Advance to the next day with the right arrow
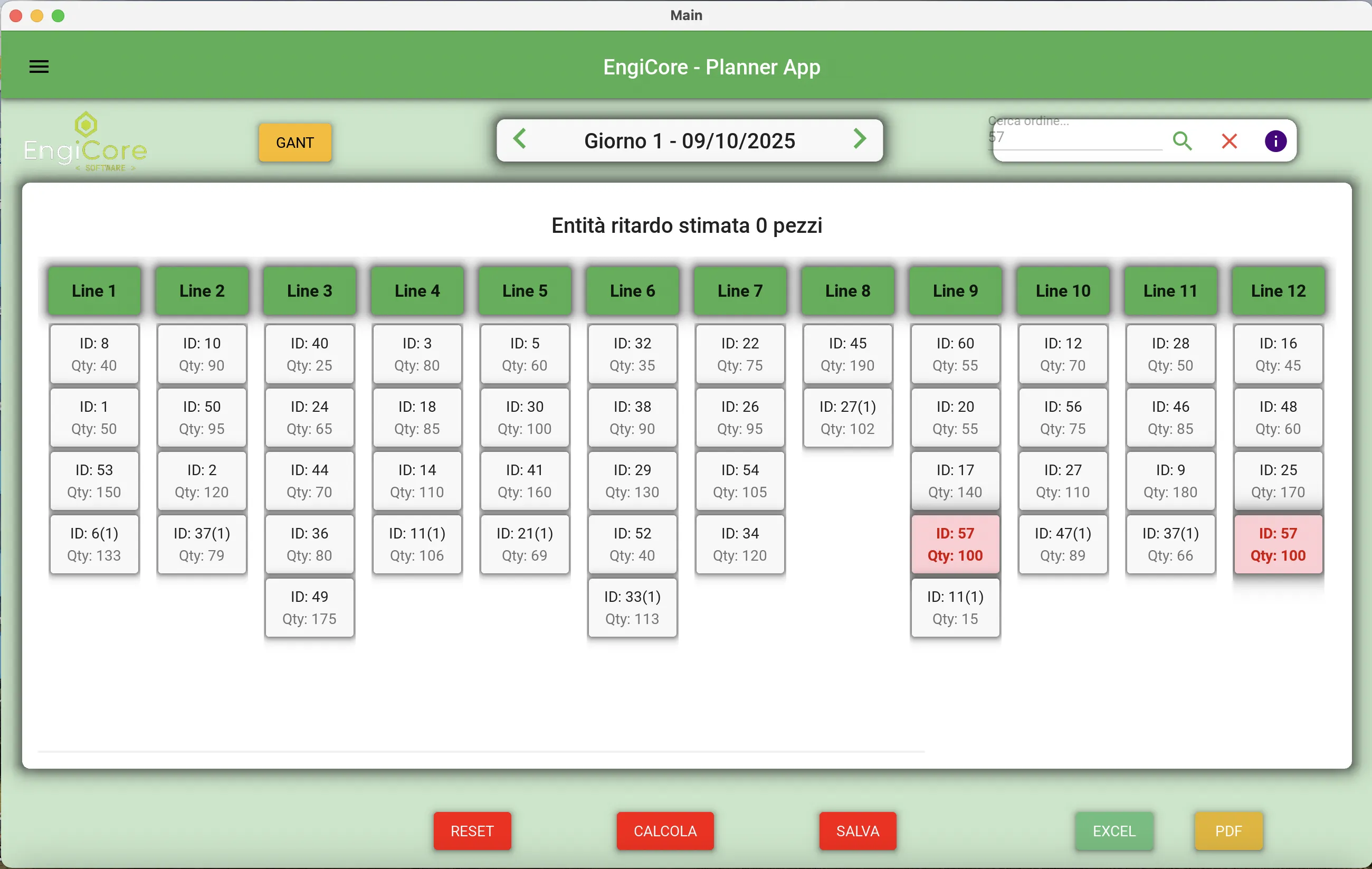The width and height of the screenshot is (1372, 869). click(860, 139)
